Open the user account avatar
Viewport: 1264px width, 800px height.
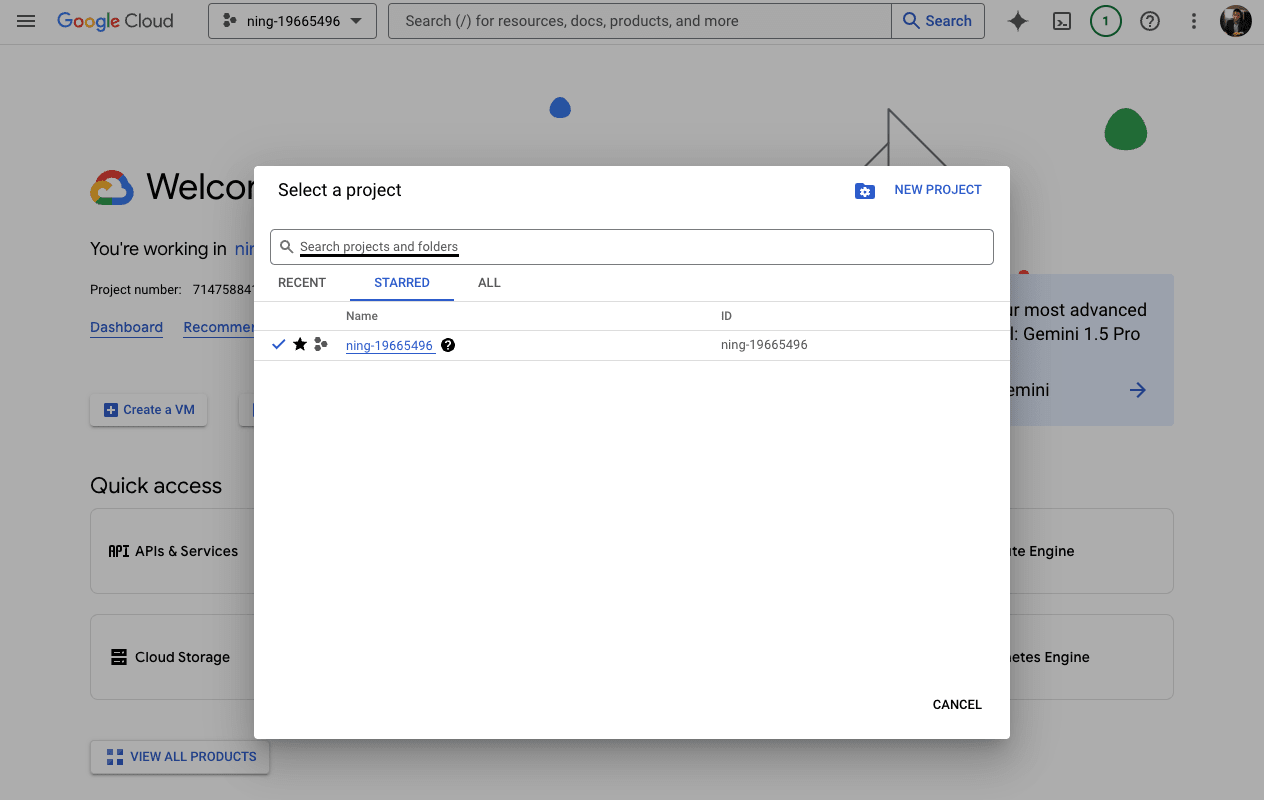pyautogui.click(x=1236, y=21)
